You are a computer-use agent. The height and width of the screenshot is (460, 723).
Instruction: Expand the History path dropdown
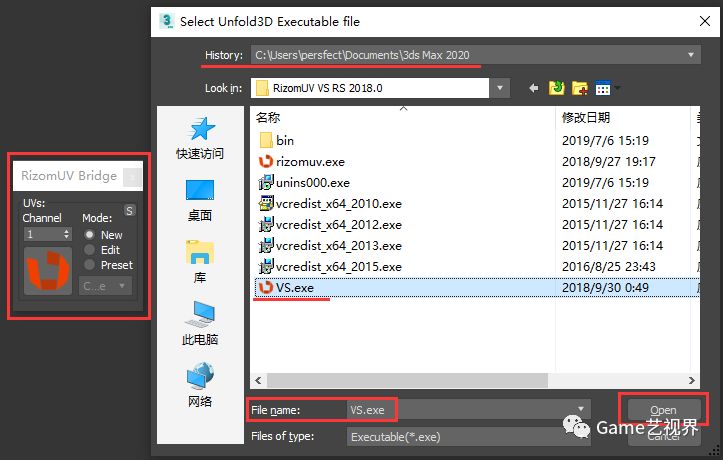tap(690, 55)
